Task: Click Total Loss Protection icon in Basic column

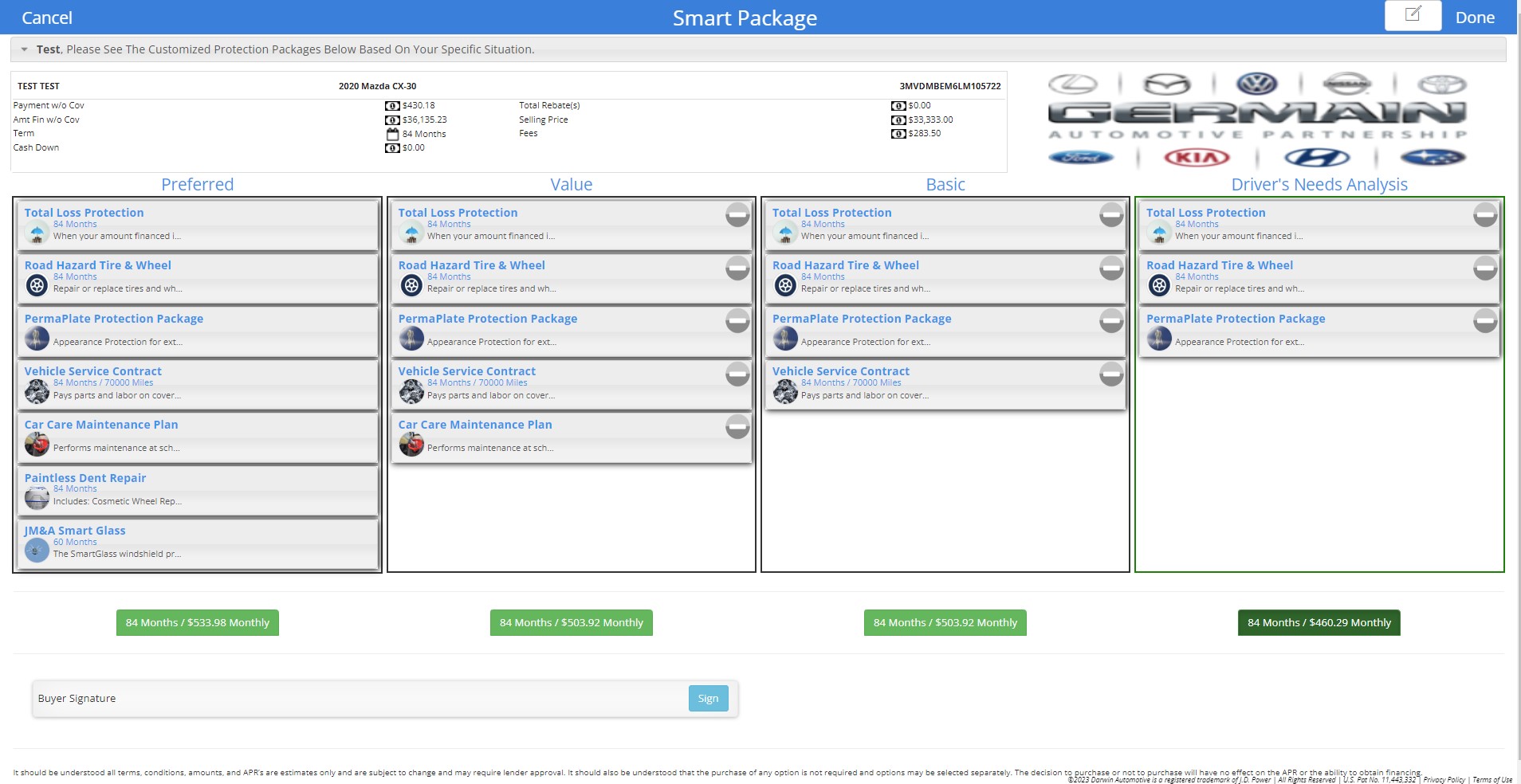Action: pos(785,232)
